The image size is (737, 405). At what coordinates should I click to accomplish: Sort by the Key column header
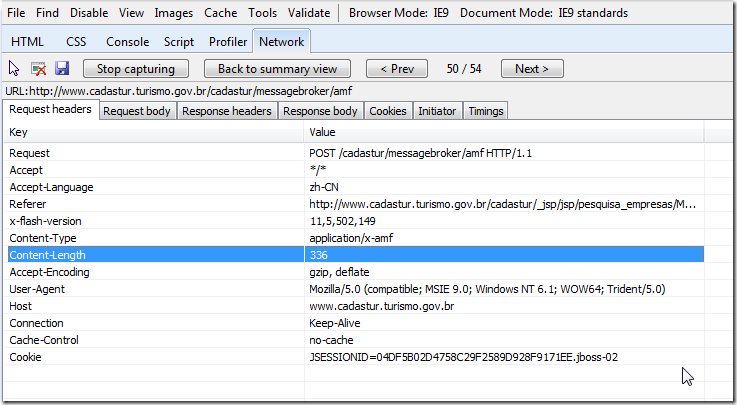click(x=155, y=132)
